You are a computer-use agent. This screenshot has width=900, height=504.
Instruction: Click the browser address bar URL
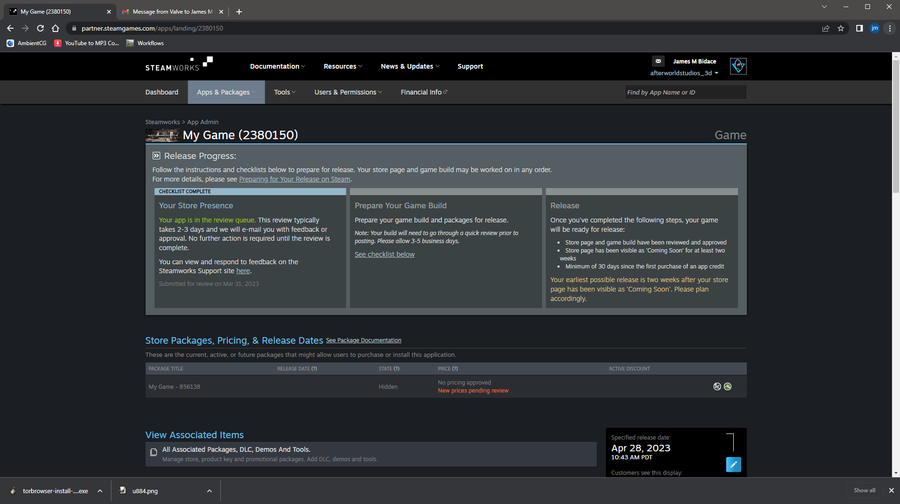coord(152,28)
